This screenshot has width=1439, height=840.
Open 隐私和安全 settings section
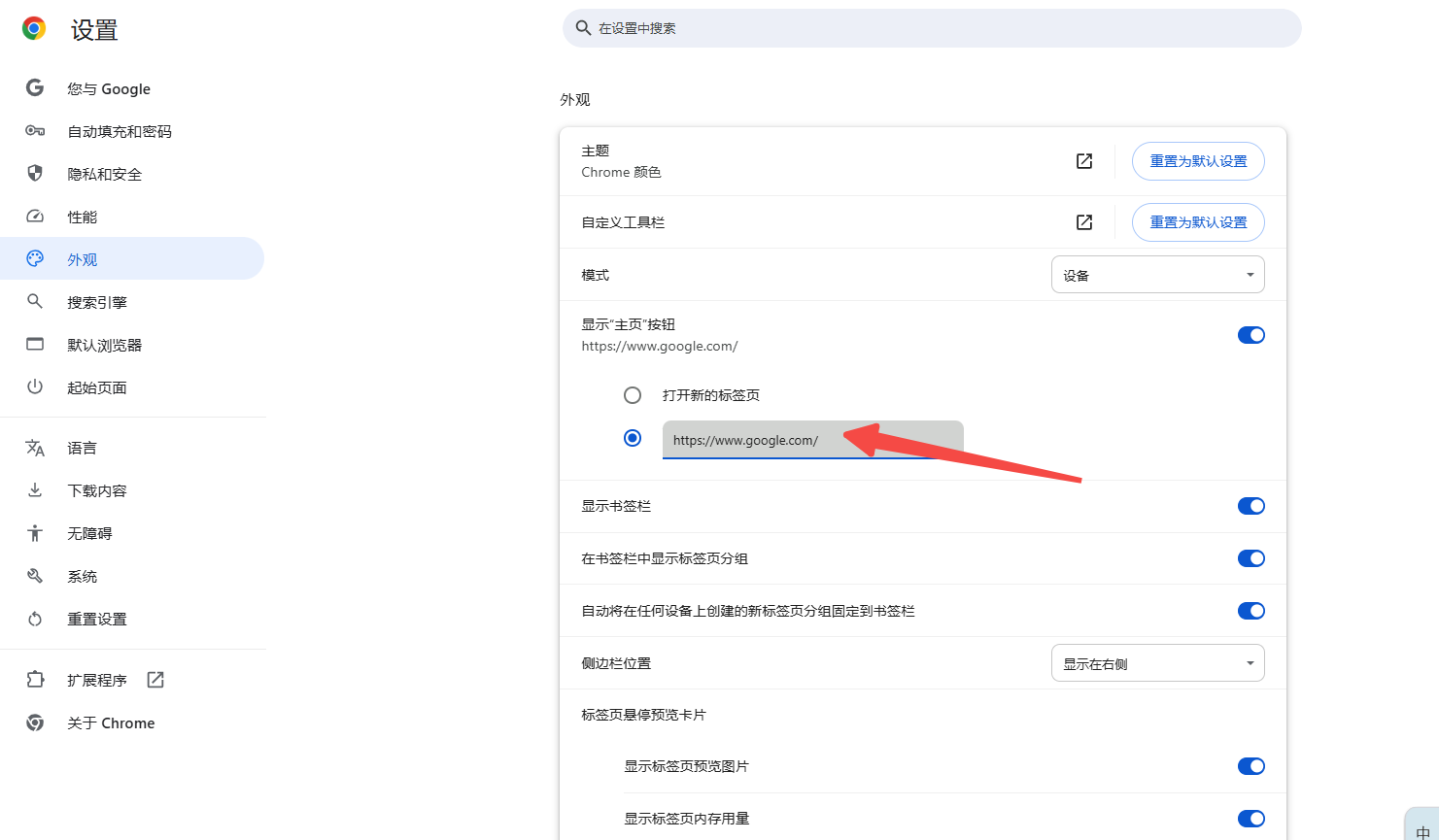click(132, 174)
